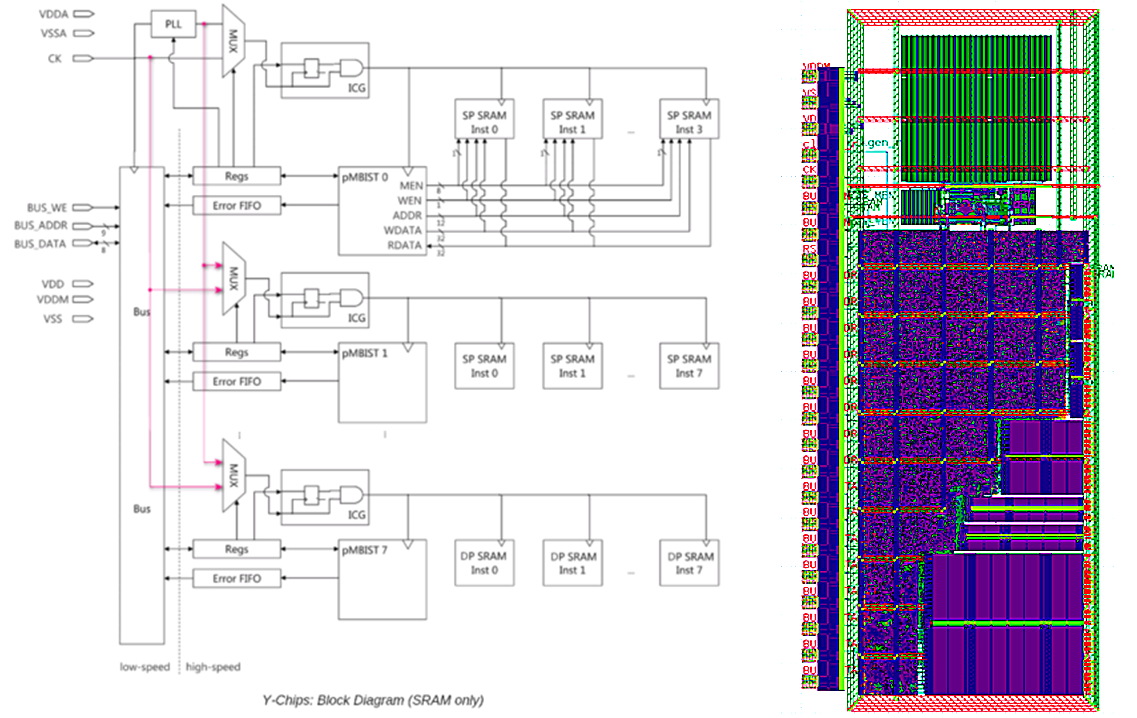The height and width of the screenshot is (718, 1137).
Task: Select the DP SRAM Inst 7 block
Action: pos(689,563)
